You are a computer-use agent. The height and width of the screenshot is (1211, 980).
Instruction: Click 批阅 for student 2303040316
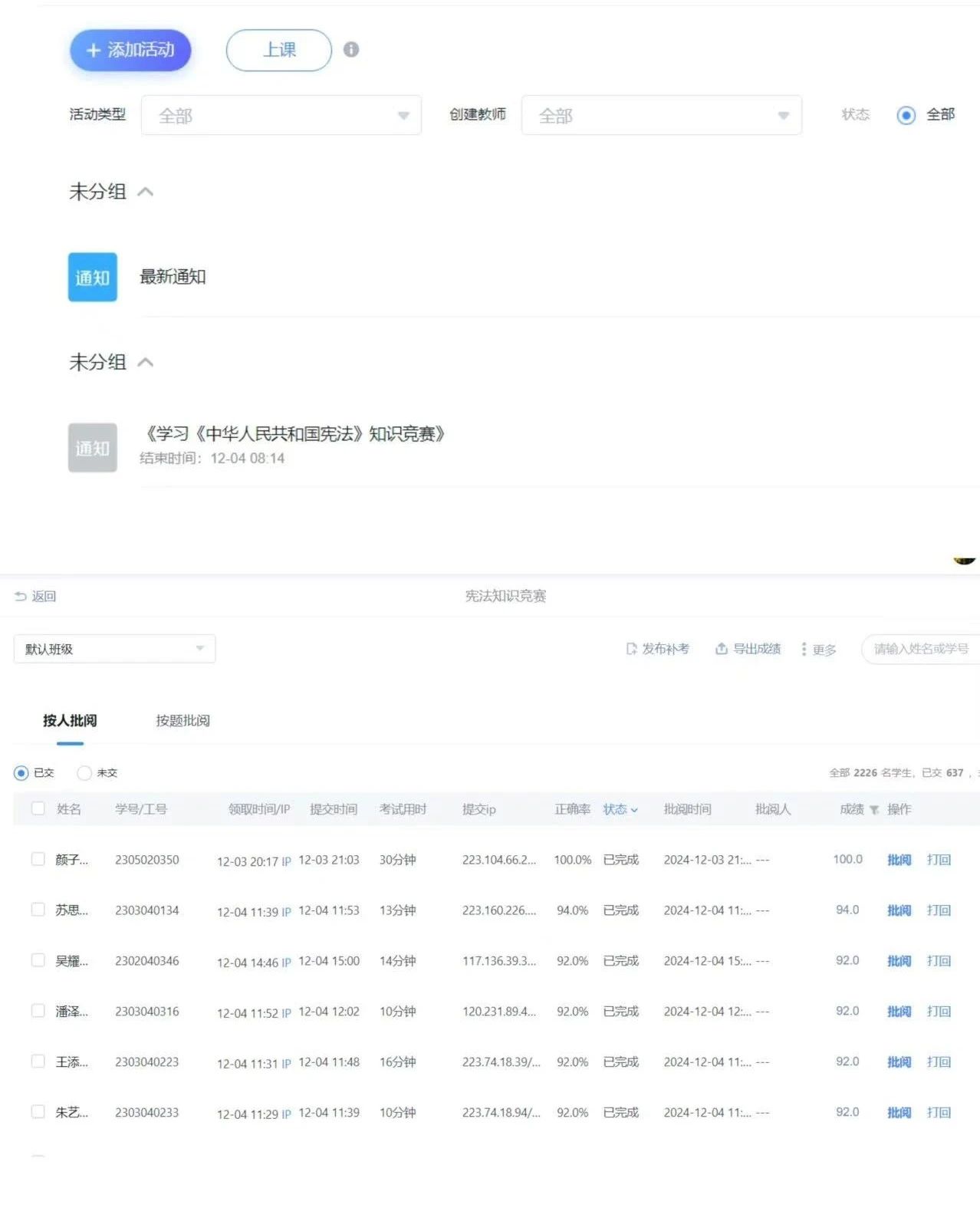(899, 1012)
